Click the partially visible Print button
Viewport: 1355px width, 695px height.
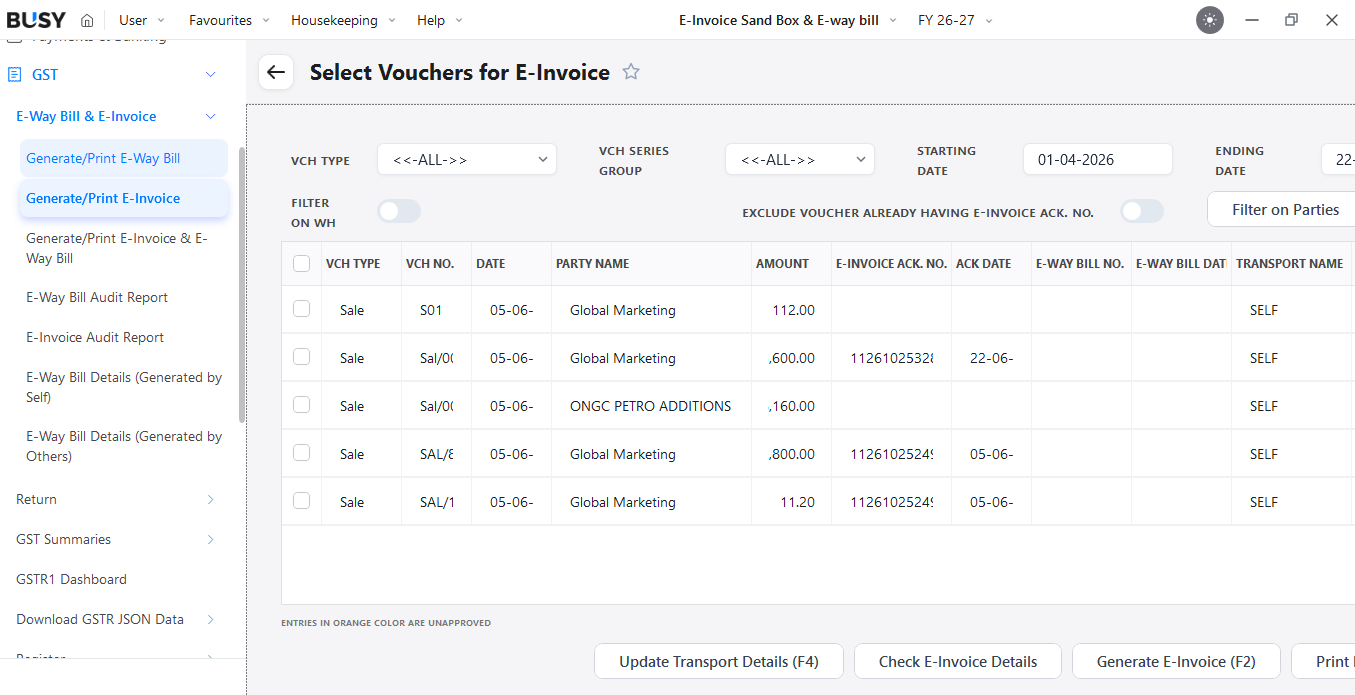click(x=1323, y=661)
